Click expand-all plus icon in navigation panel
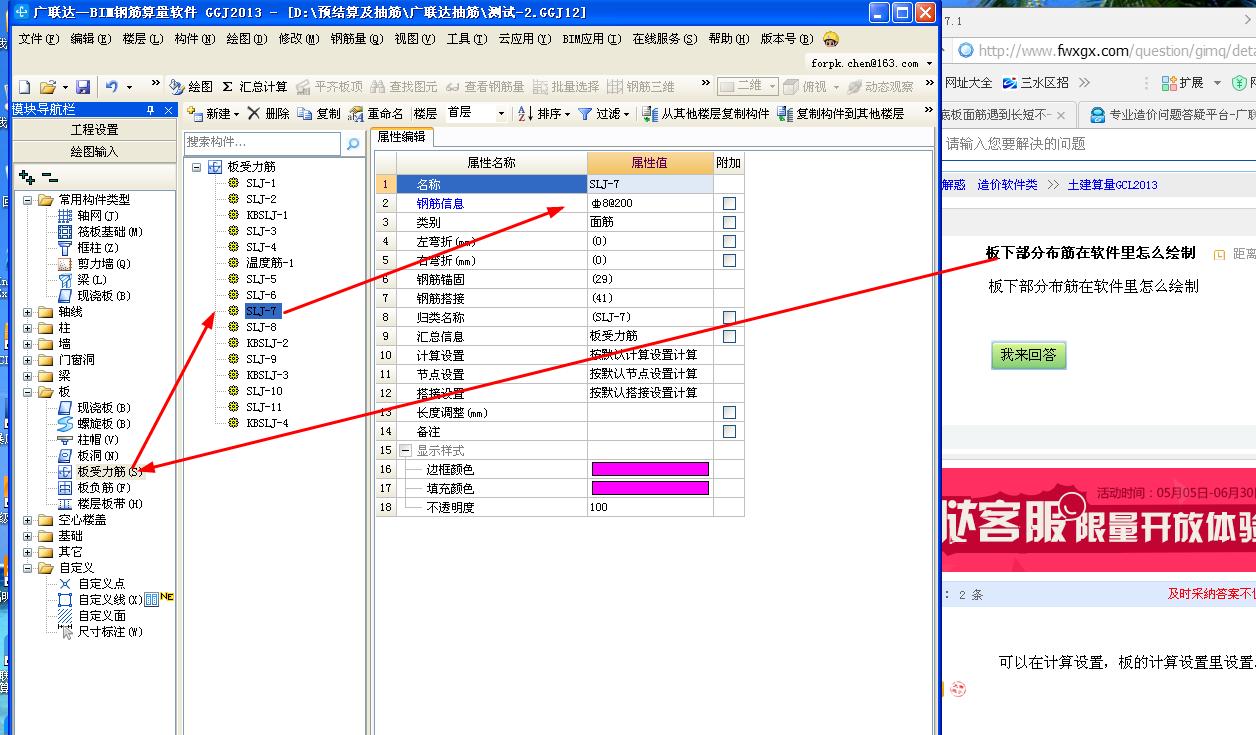This screenshot has height=735, width=1256. [x=26, y=177]
